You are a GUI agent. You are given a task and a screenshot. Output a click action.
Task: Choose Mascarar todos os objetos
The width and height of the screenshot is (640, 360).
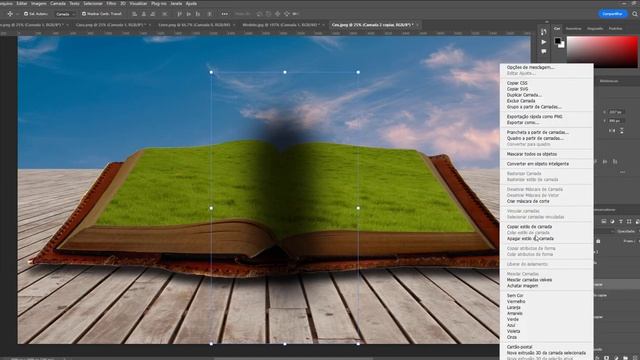[532, 154]
